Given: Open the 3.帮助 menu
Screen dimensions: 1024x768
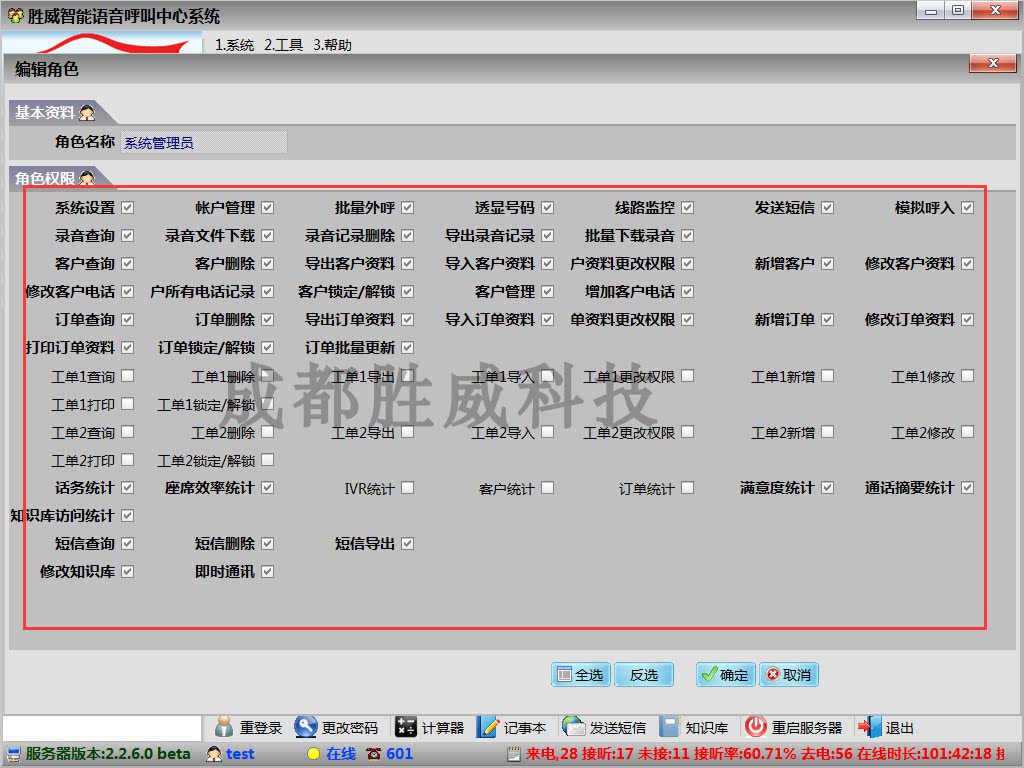Looking at the screenshot, I should (332, 45).
